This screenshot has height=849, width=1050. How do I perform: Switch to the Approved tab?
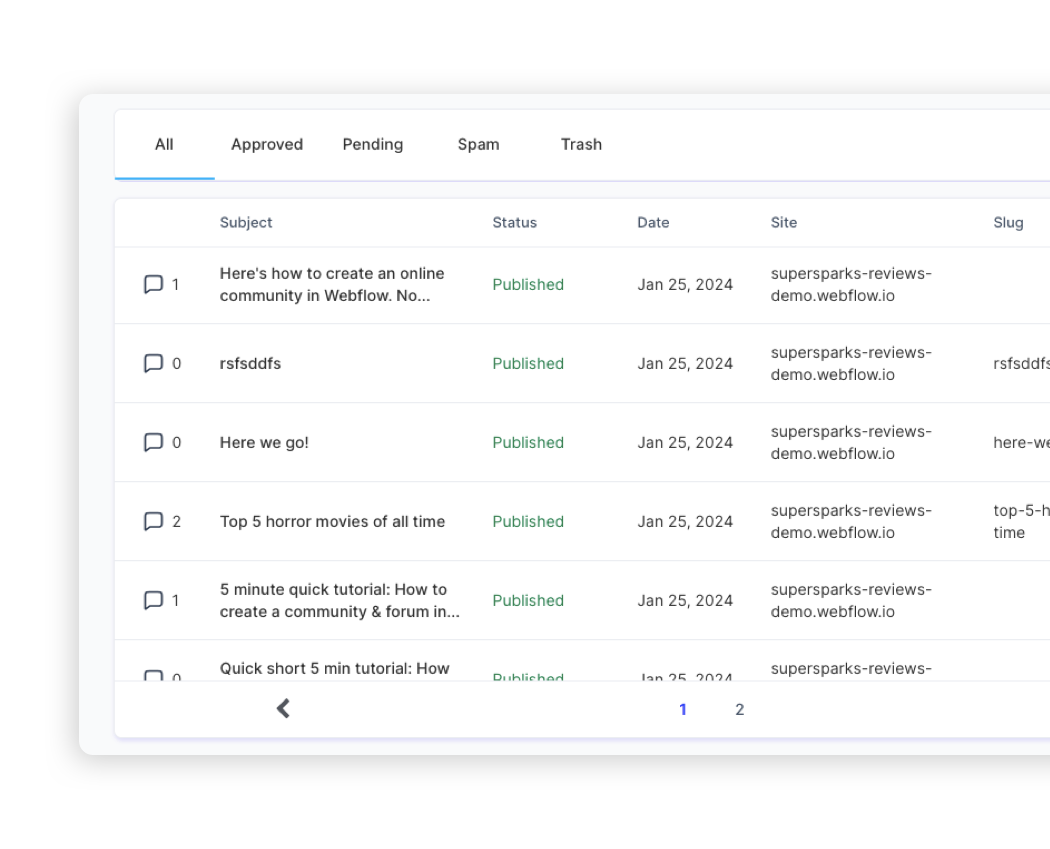tap(266, 144)
